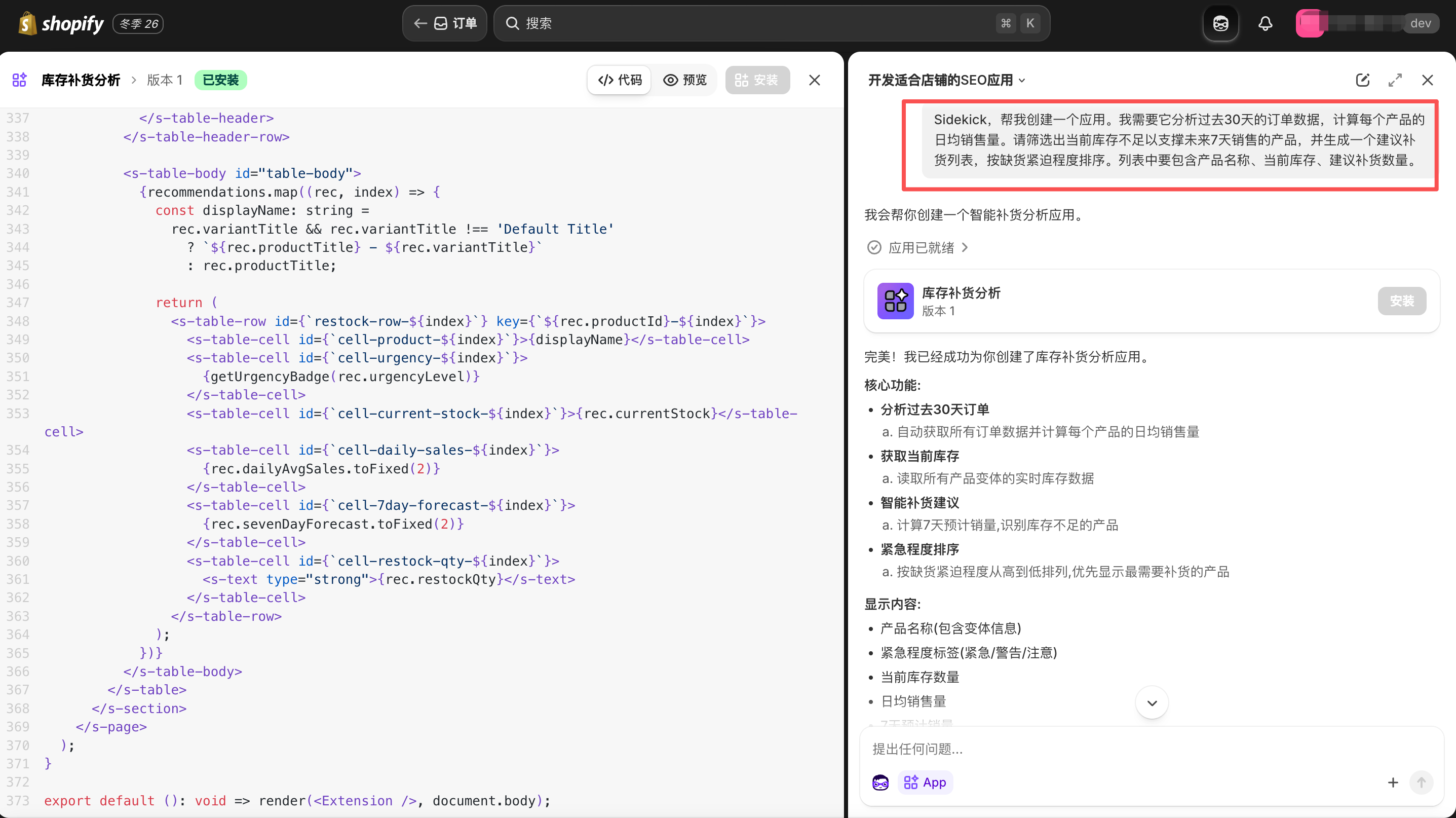Open the 冬季 26 edition badge
The width and height of the screenshot is (1456, 818).
coord(138,23)
